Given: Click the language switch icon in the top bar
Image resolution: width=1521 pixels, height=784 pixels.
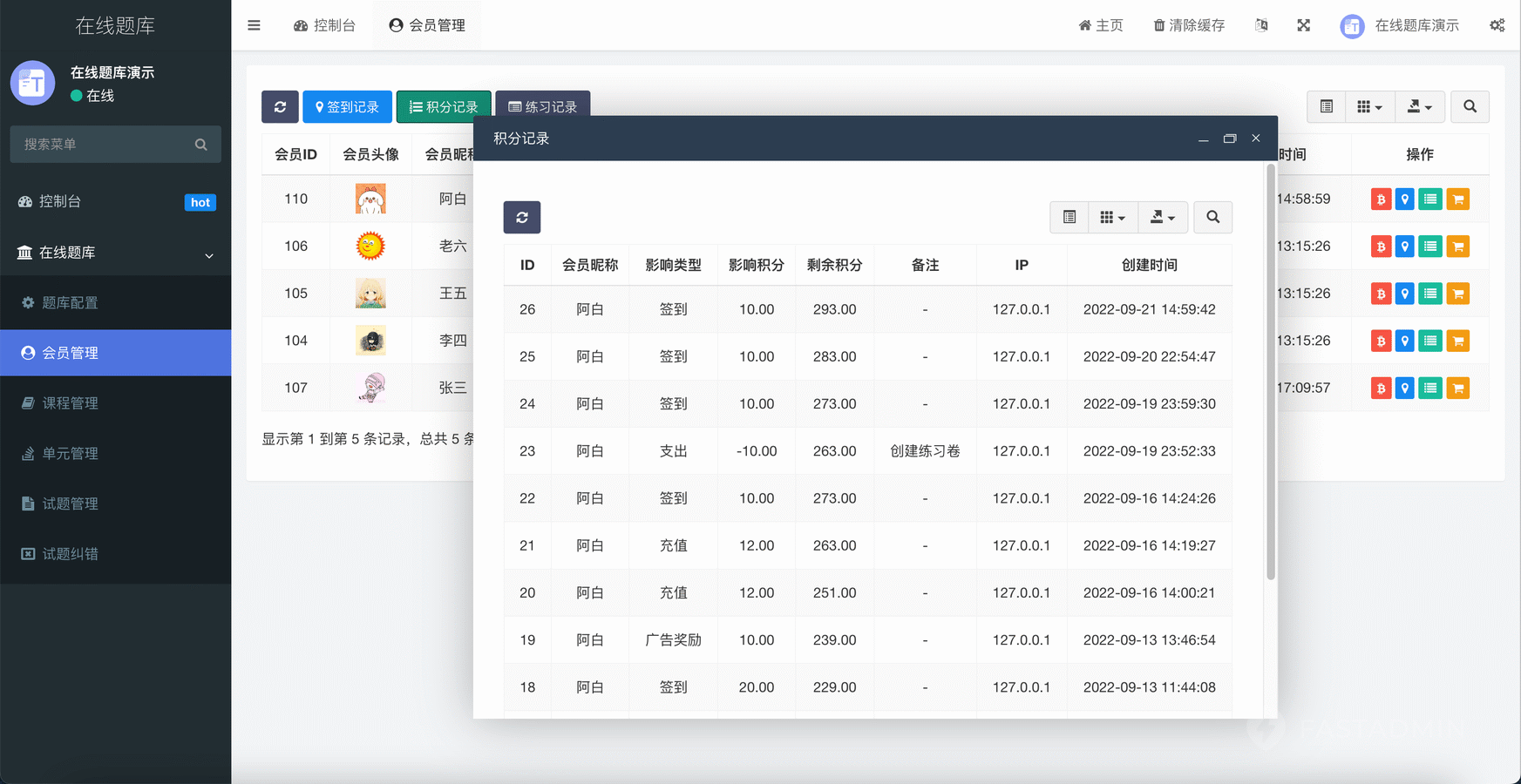Looking at the screenshot, I should [1261, 25].
